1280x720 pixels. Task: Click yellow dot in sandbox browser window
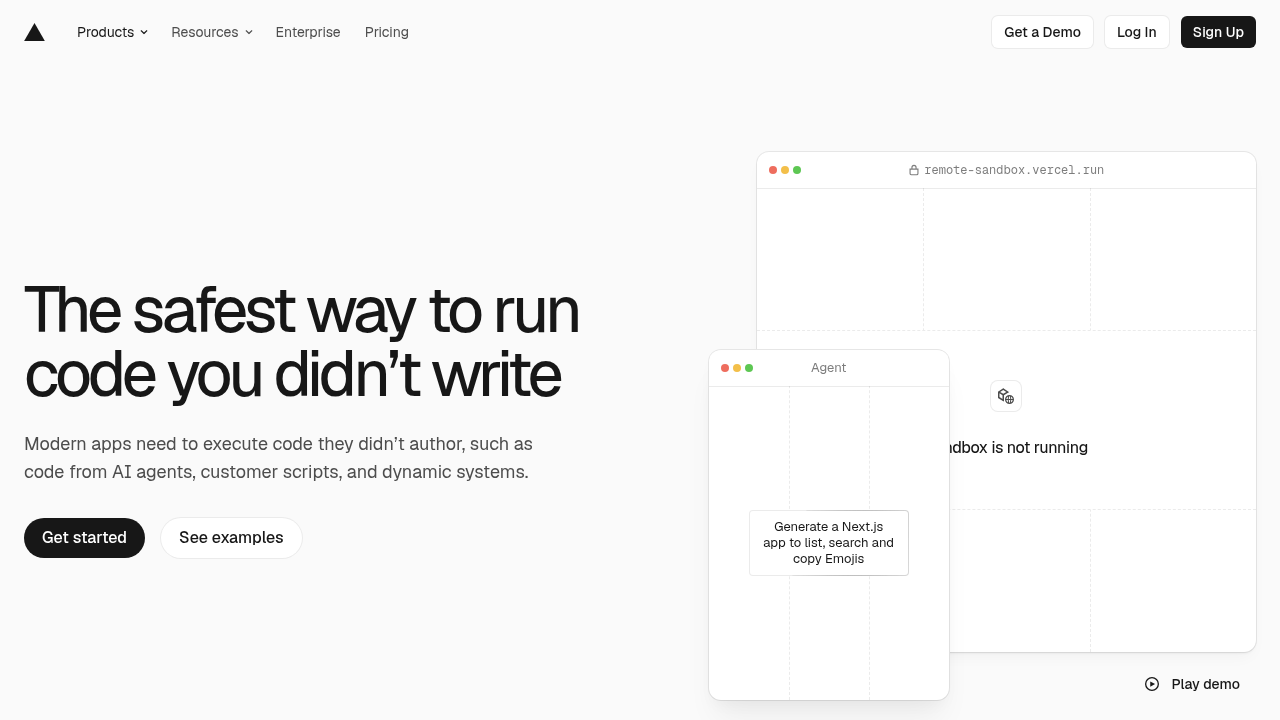click(785, 170)
